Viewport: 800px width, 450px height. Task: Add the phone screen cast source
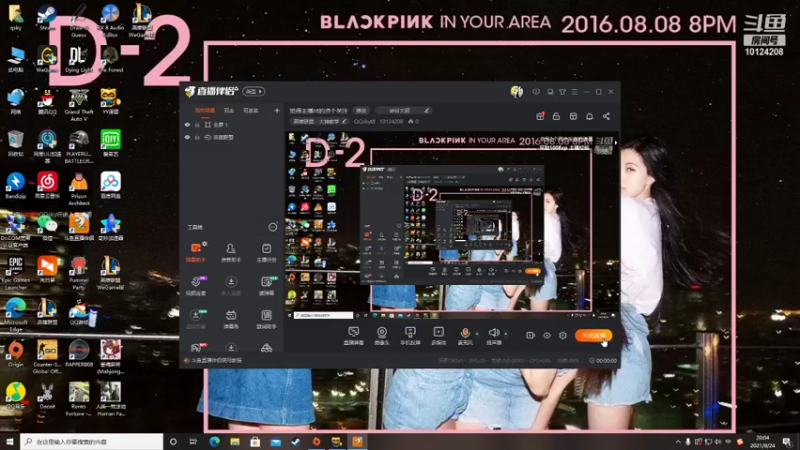click(x=410, y=336)
